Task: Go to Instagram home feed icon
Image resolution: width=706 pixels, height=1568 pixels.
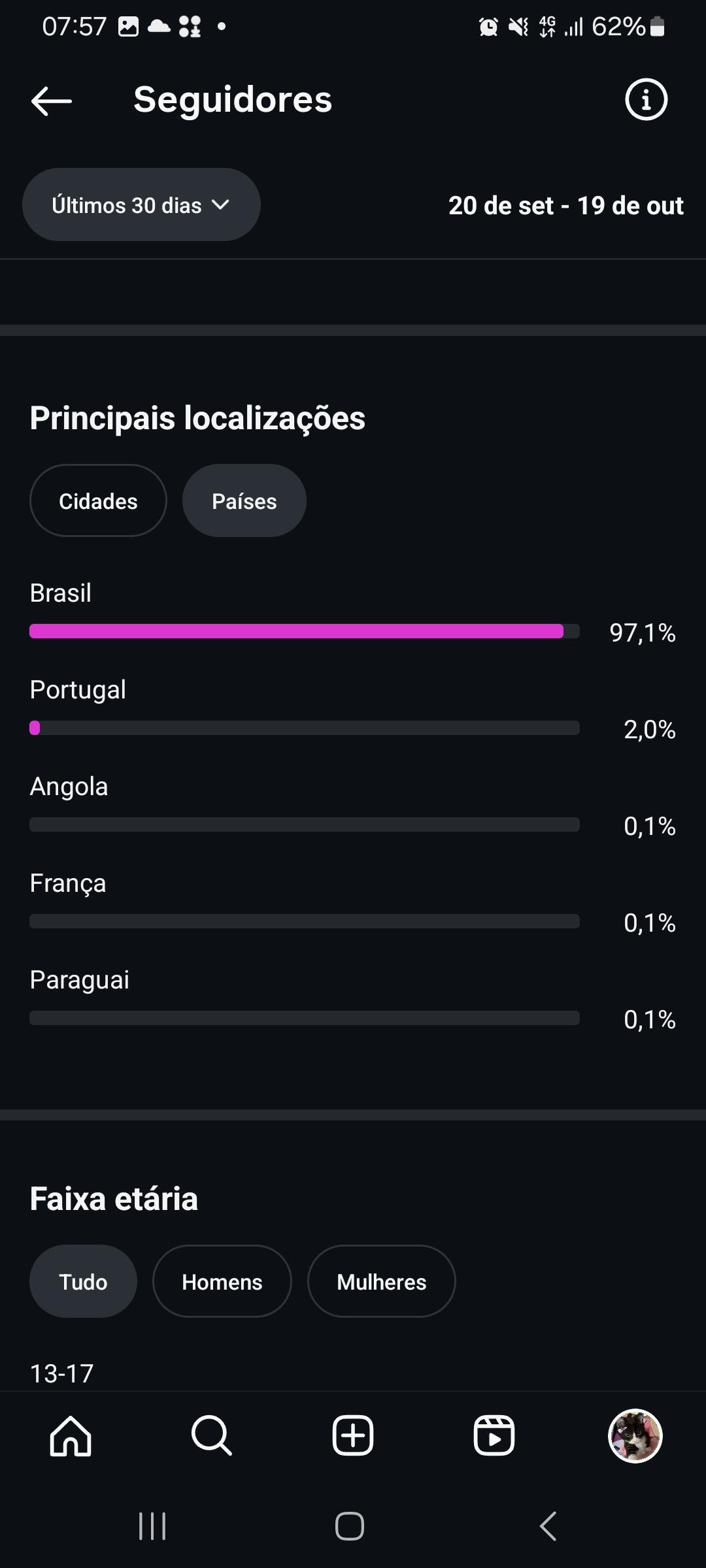Action: pyautogui.click(x=71, y=1436)
